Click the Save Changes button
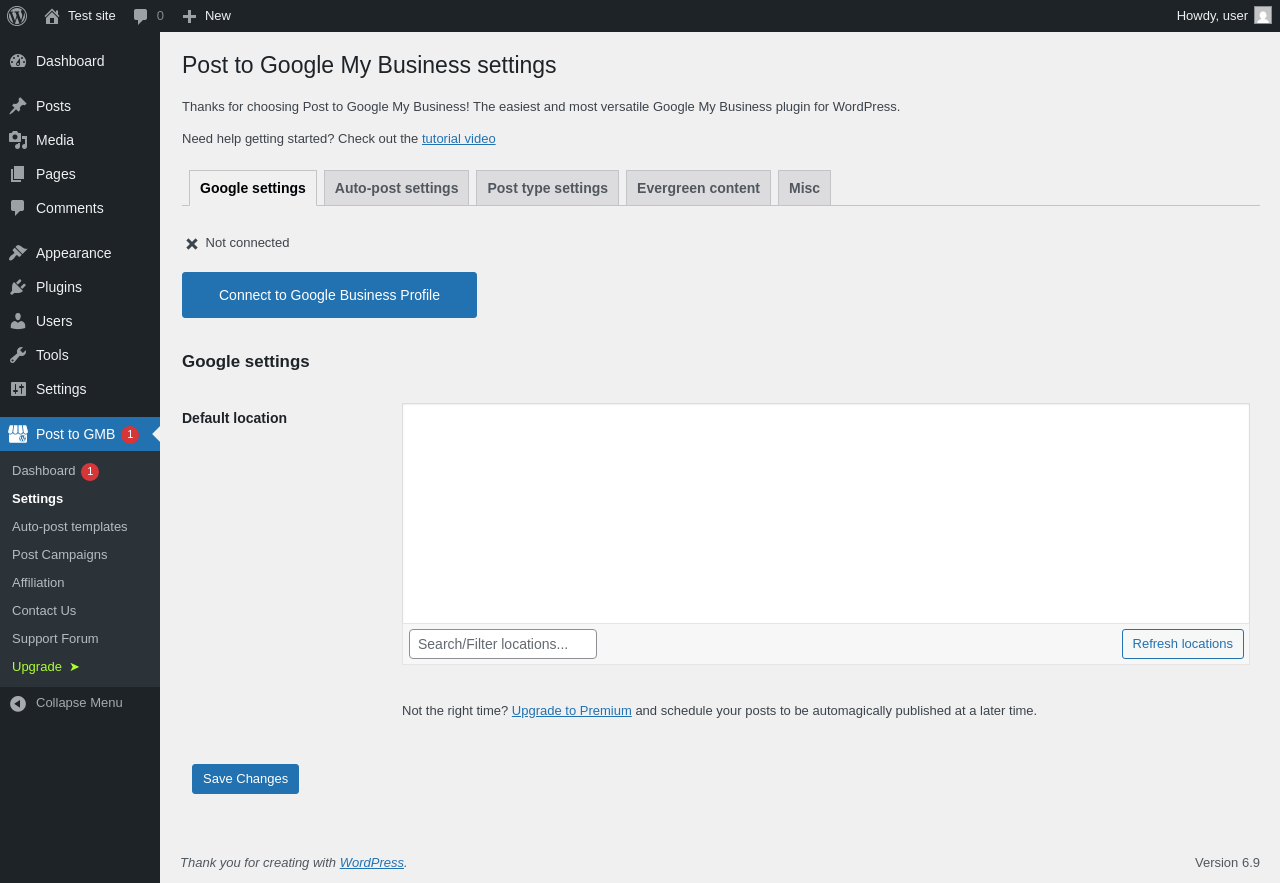The width and height of the screenshot is (1280, 883). (x=245, y=779)
